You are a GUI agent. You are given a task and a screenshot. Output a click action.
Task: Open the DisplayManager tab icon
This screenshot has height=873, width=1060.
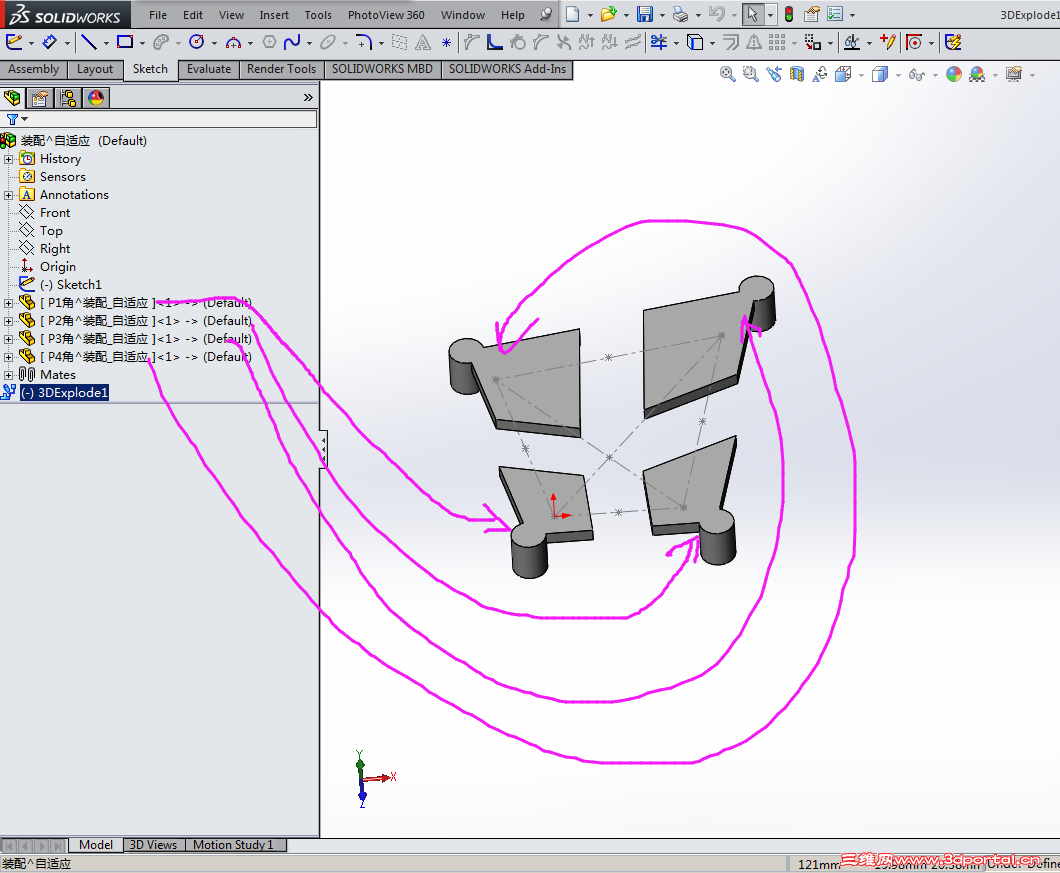click(97, 98)
